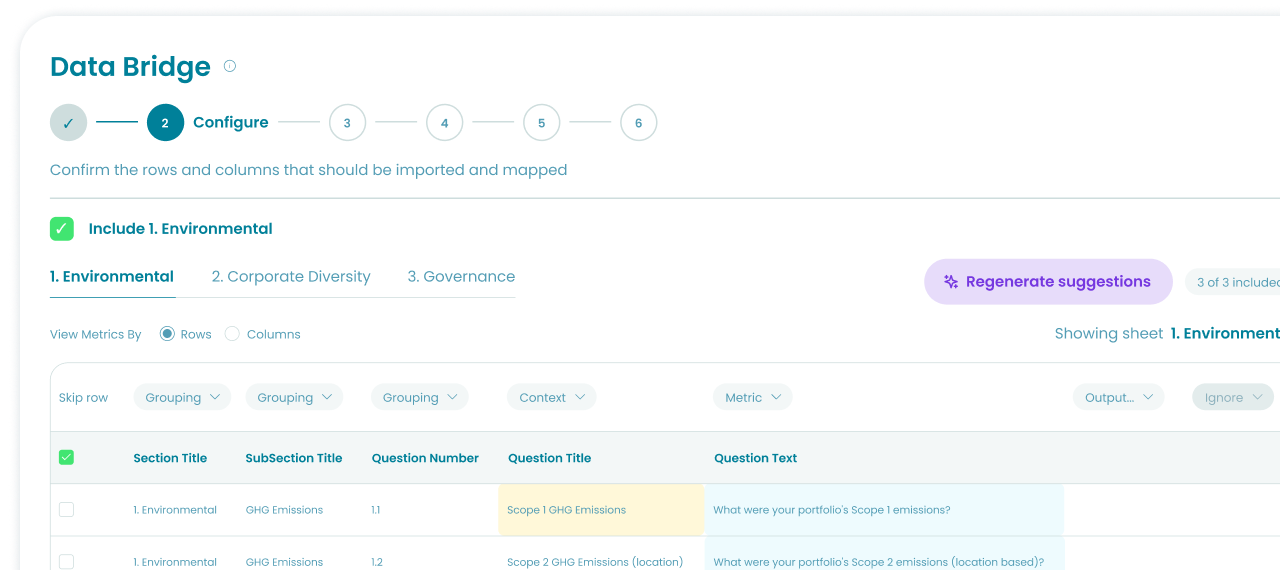Click Question Text column header
The width and height of the screenshot is (1280, 570).
pos(755,458)
